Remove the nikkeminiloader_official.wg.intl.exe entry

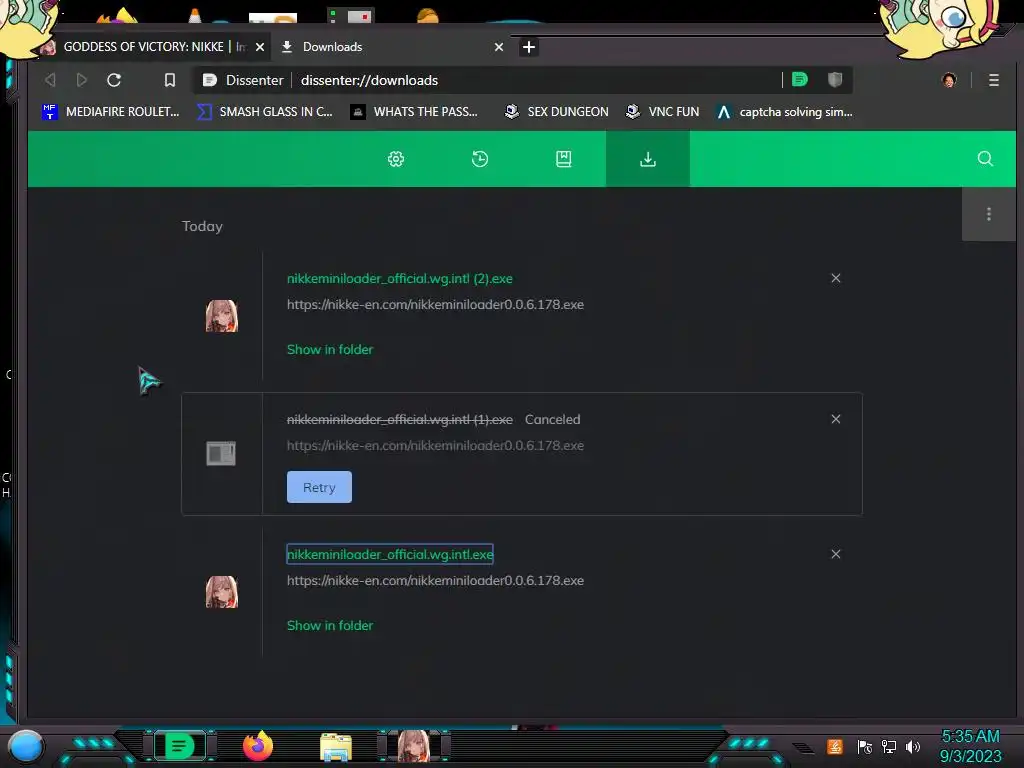tap(835, 554)
